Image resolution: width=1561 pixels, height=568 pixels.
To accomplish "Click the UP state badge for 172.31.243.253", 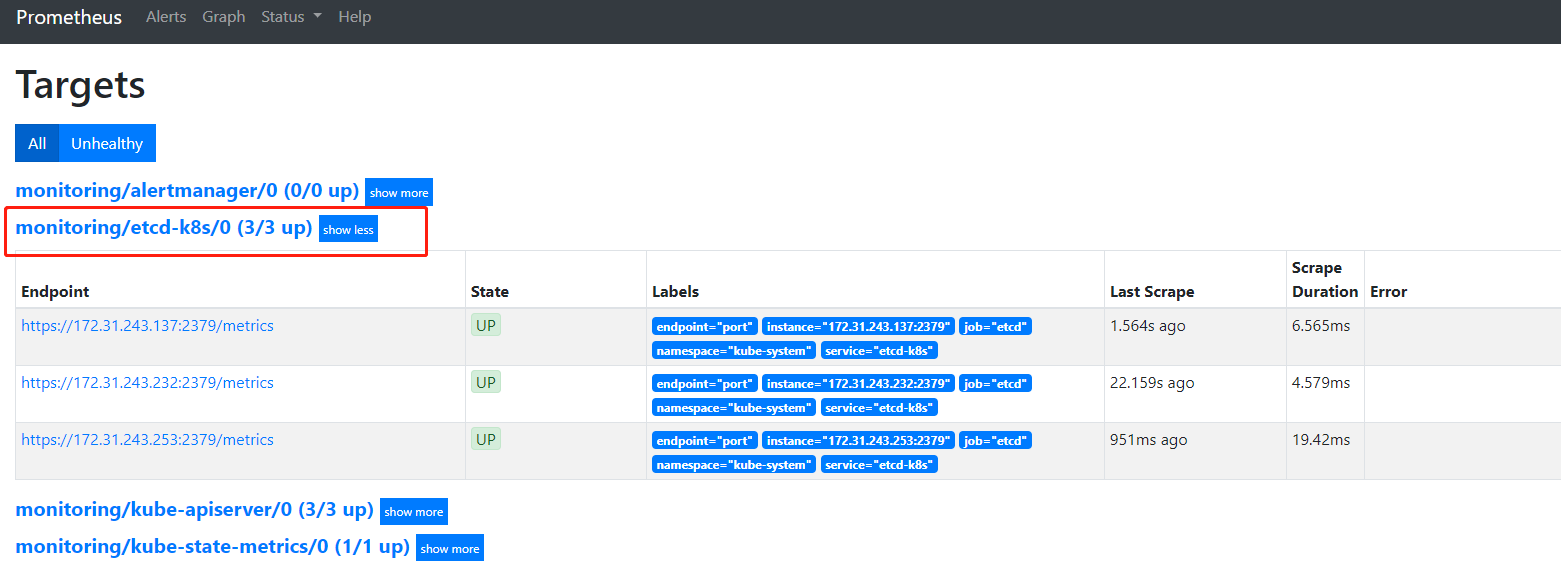I will (x=486, y=439).
